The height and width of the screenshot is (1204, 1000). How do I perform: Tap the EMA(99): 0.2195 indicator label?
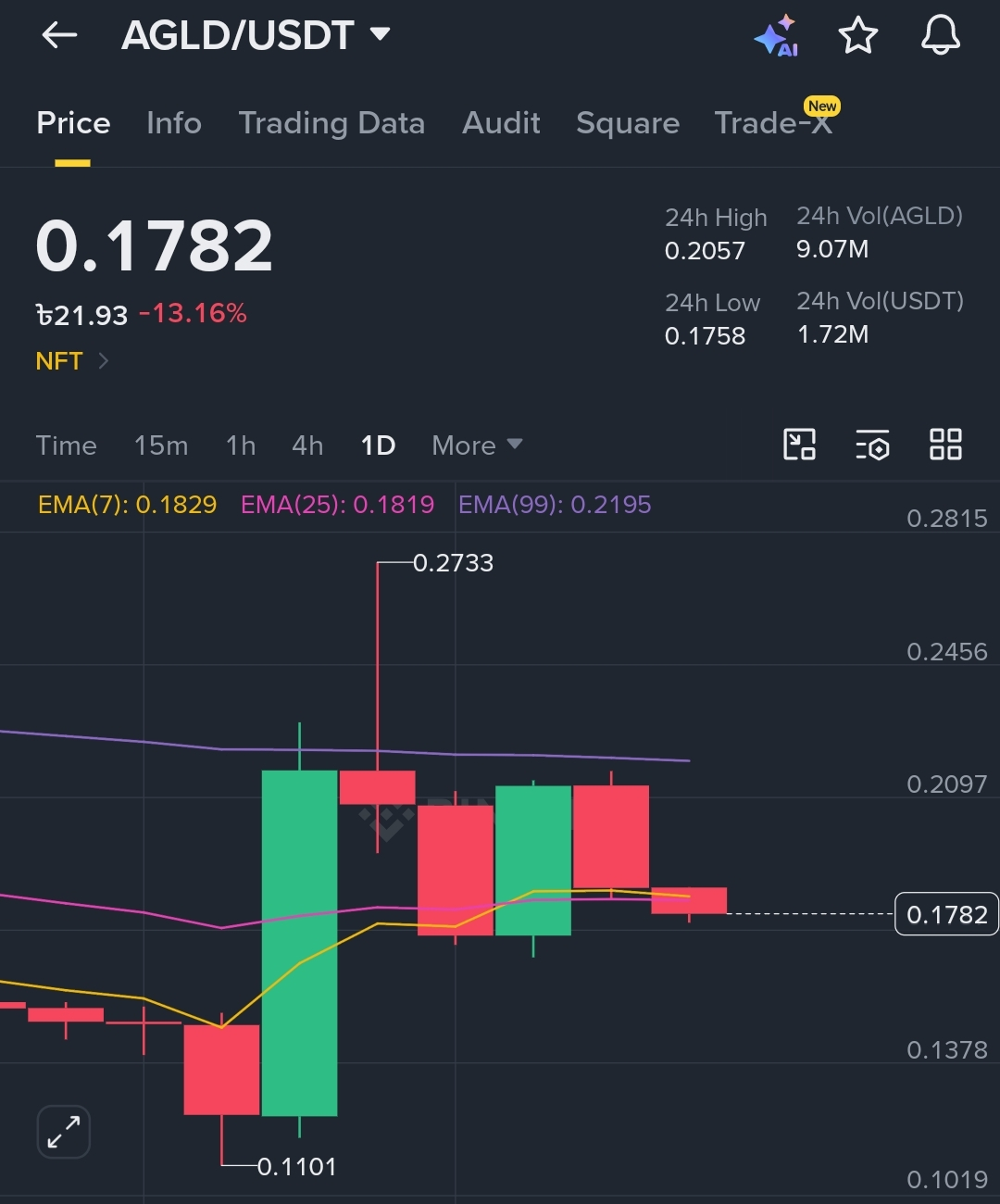(x=555, y=505)
